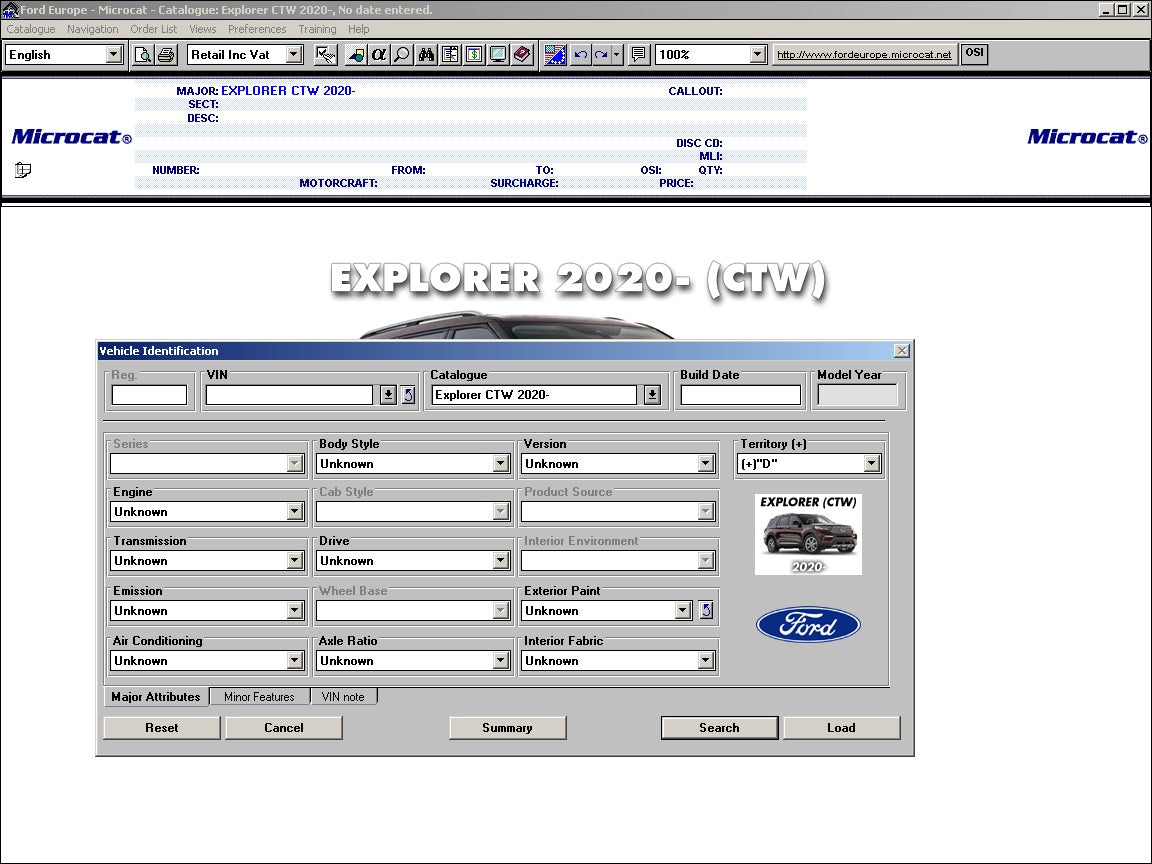Image resolution: width=1152 pixels, height=864 pixels.
Task: Expand the Version dropdown
Action: (x=705, y=464)
